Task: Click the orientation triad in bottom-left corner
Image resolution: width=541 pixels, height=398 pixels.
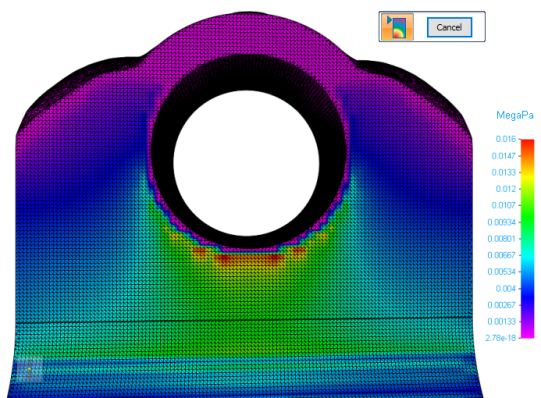Action: pos(30,370)
